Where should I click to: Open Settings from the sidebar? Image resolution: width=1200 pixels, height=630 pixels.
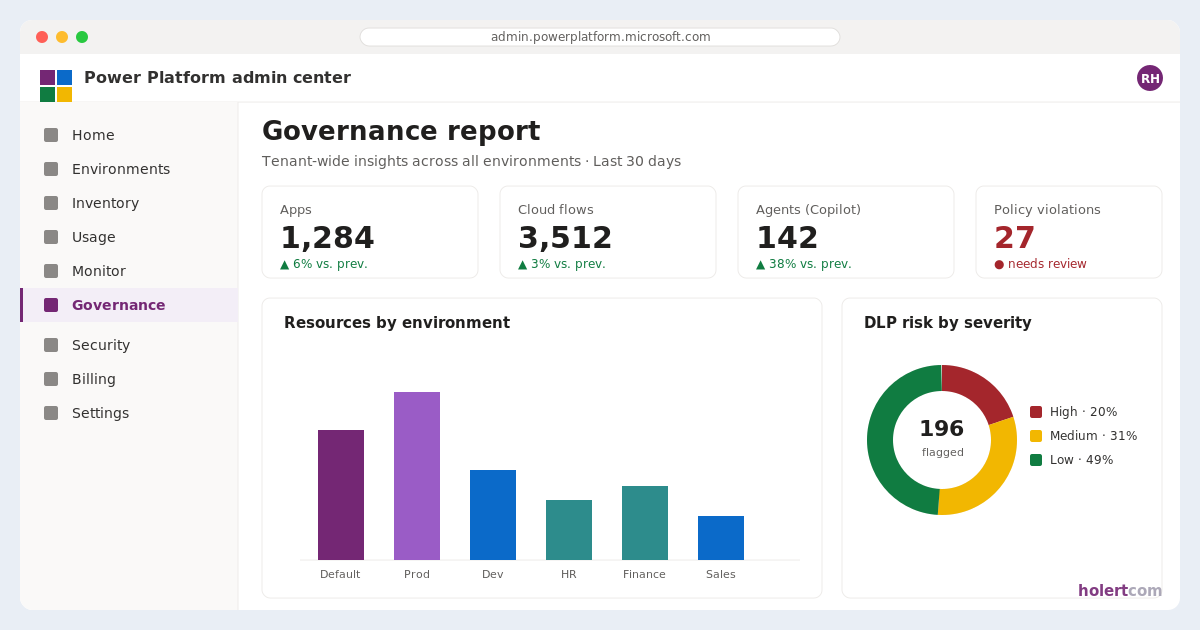[129, 413]
